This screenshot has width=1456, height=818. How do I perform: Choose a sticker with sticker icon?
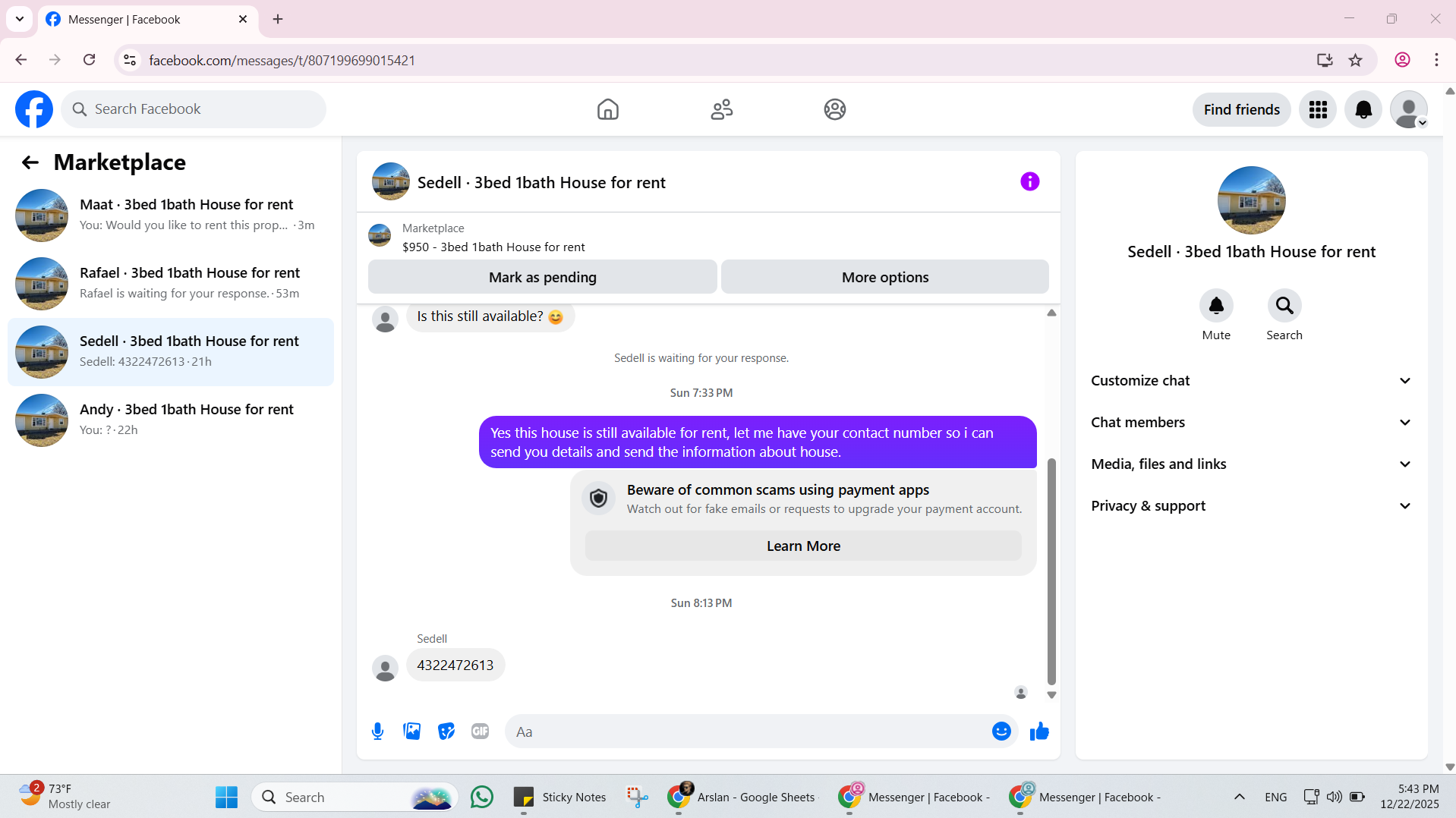[x=446, y=731]
